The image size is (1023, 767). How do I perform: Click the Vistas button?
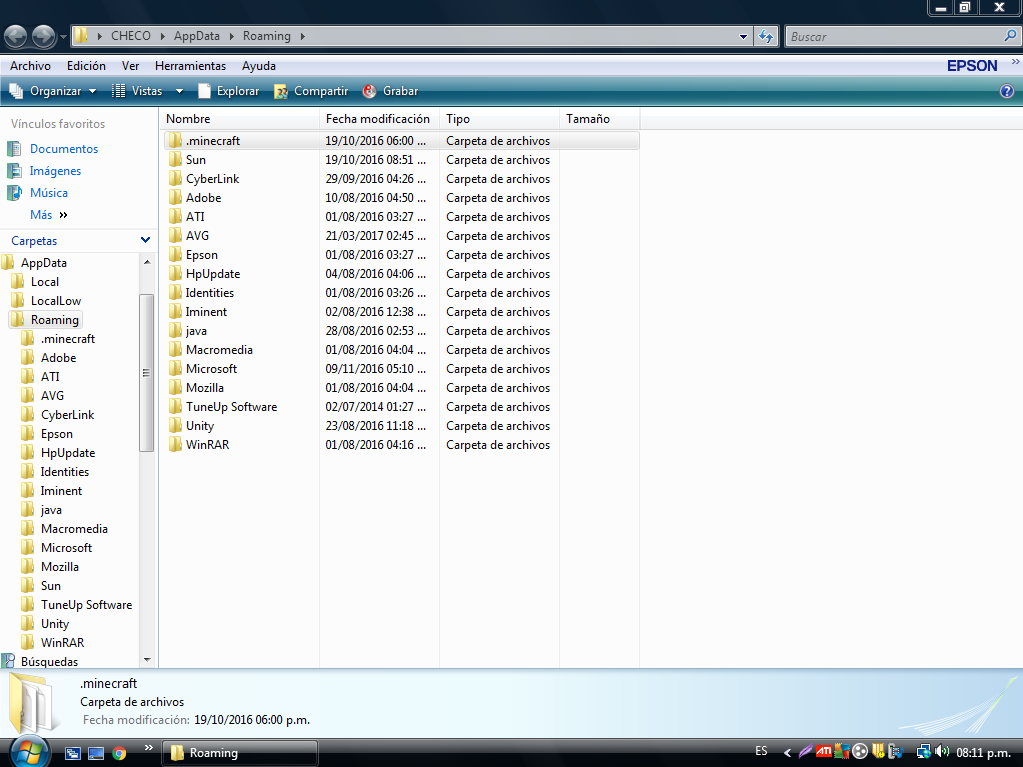137,91
